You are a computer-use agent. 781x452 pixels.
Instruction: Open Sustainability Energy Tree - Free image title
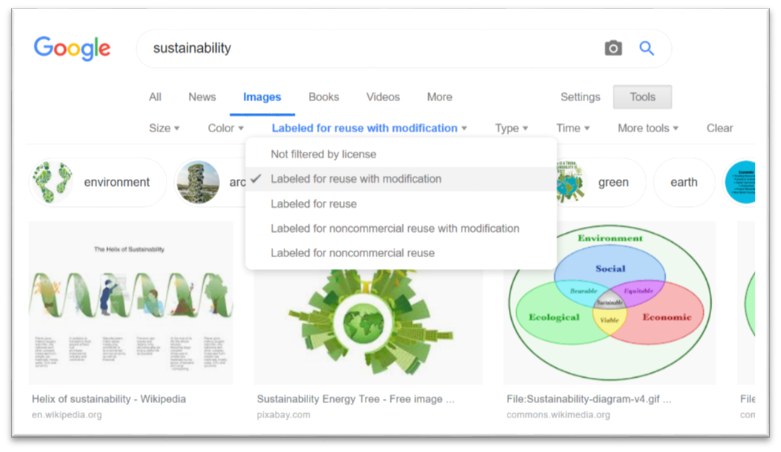pos(355,399)
